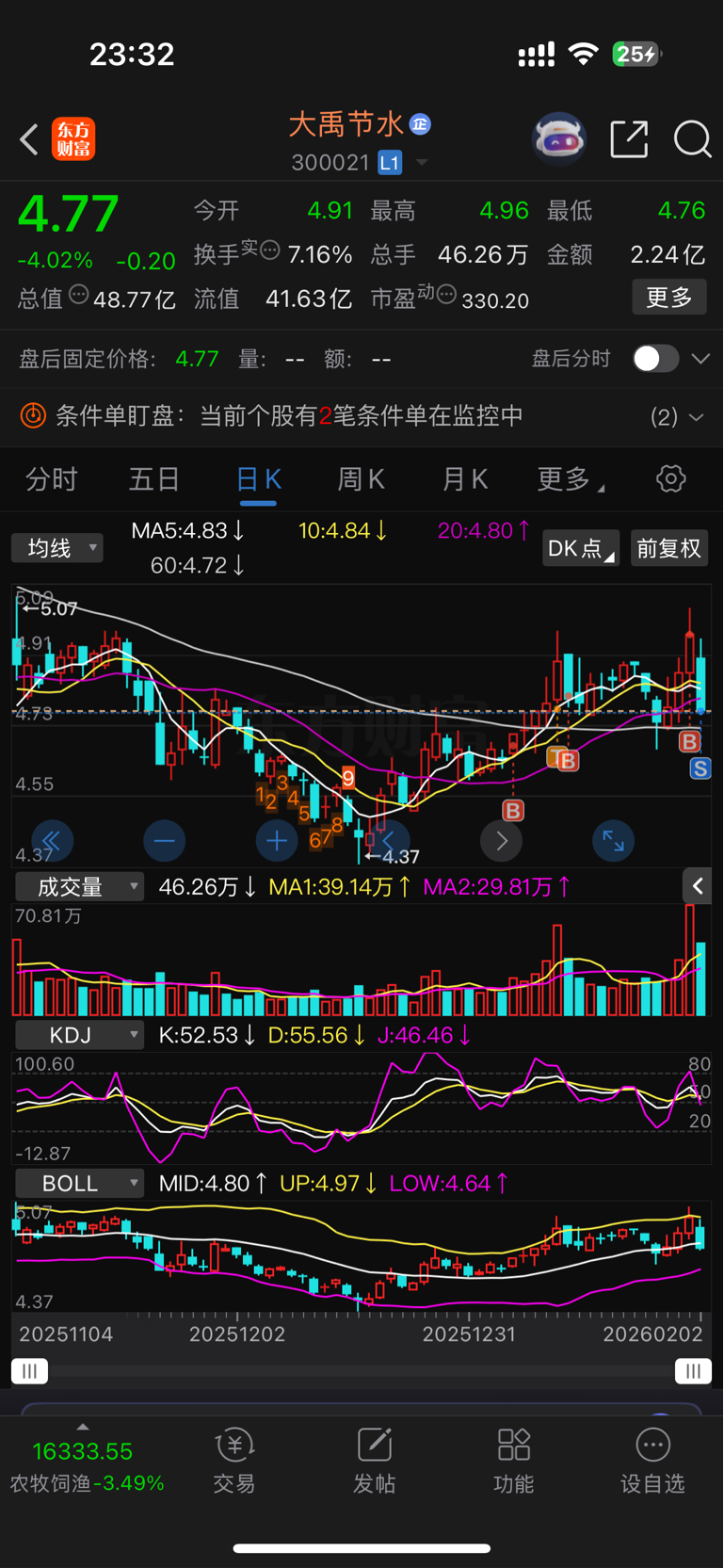Switch to 周K tab
This screenshot has width=724, height=1568.
click(361, 479)
